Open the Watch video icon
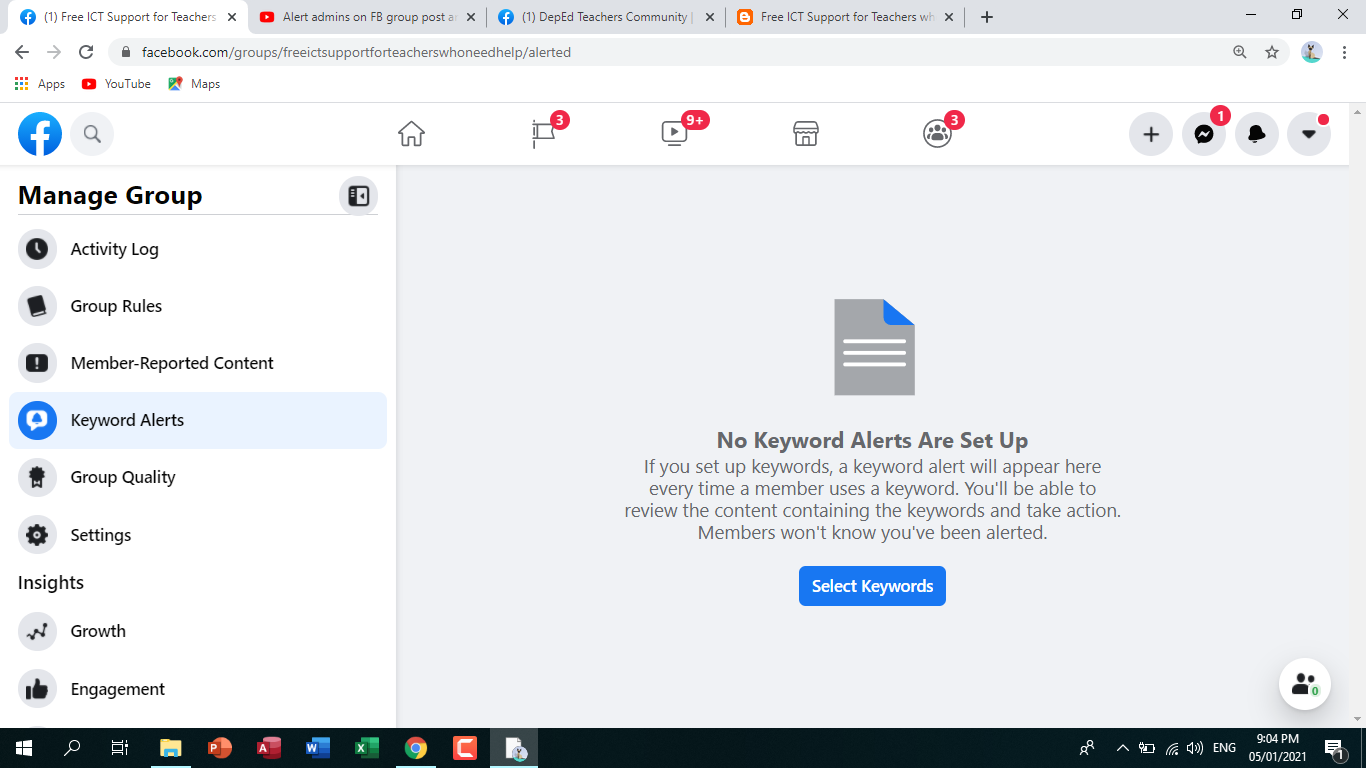 675,134
